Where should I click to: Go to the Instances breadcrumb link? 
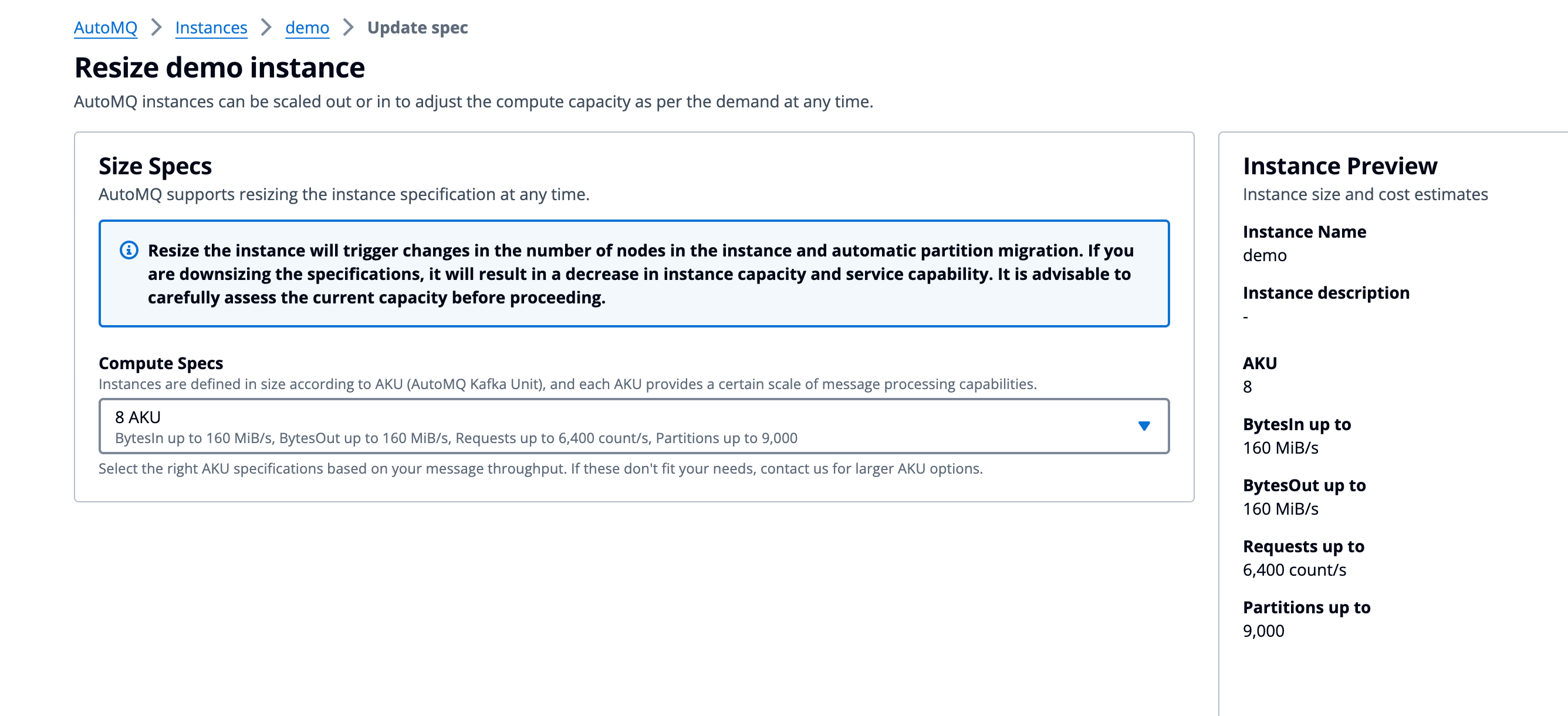coord(211,28)
